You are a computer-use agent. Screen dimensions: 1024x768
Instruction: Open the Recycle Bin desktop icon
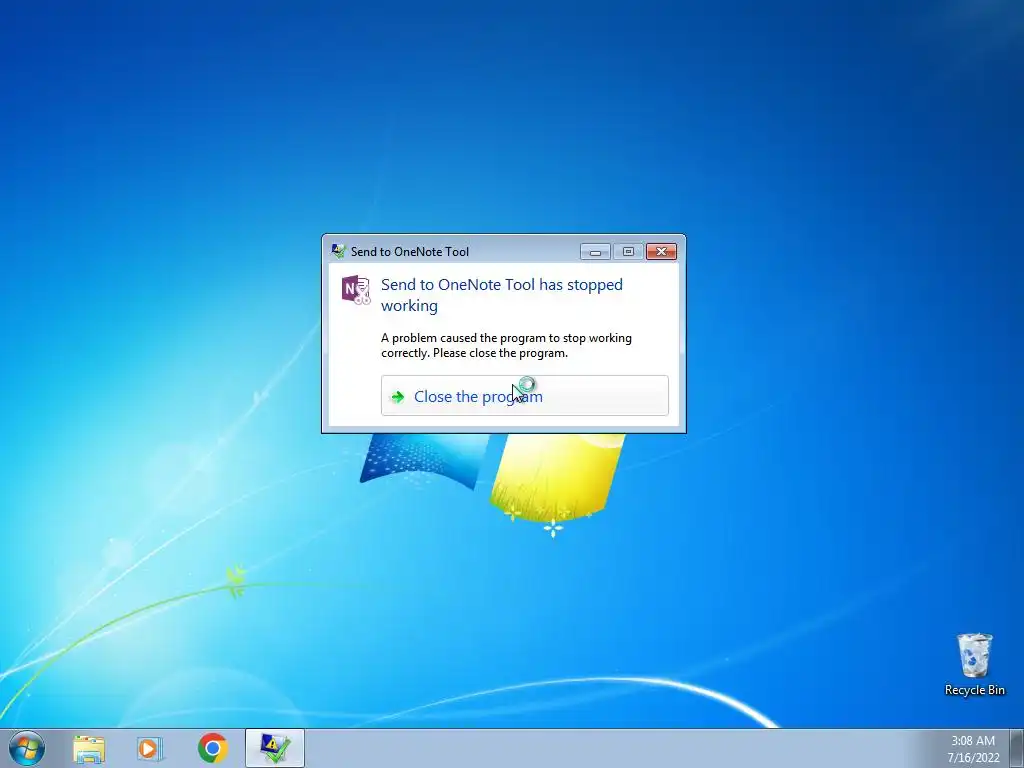point(974,664)
